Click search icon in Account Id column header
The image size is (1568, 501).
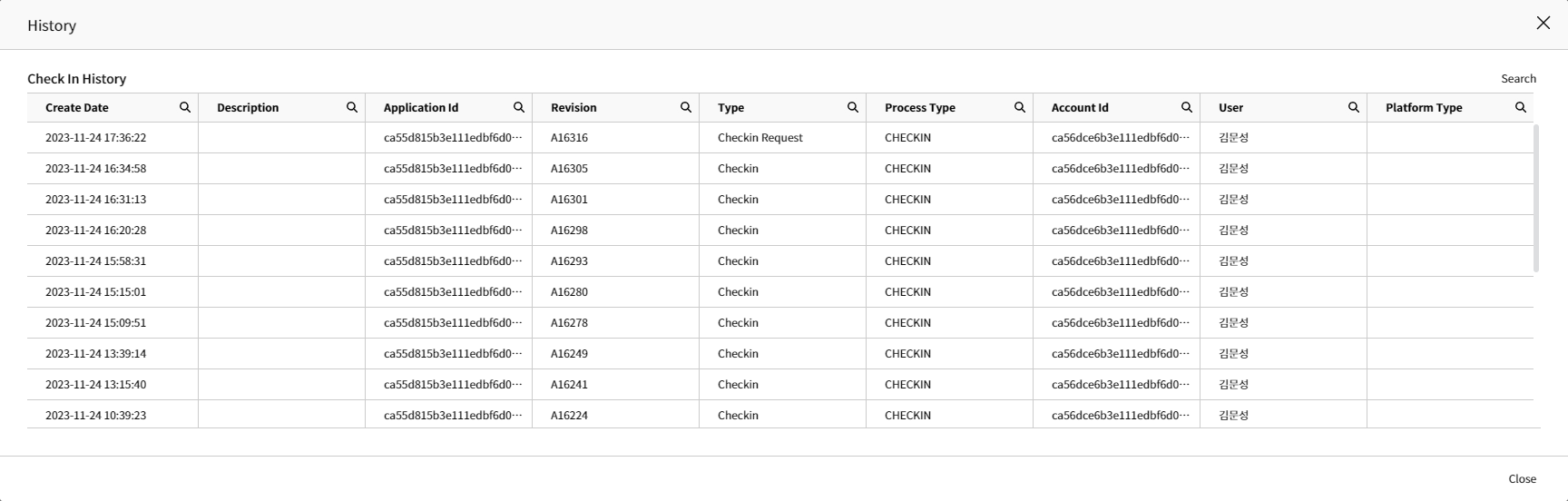tap(1187, 107)
